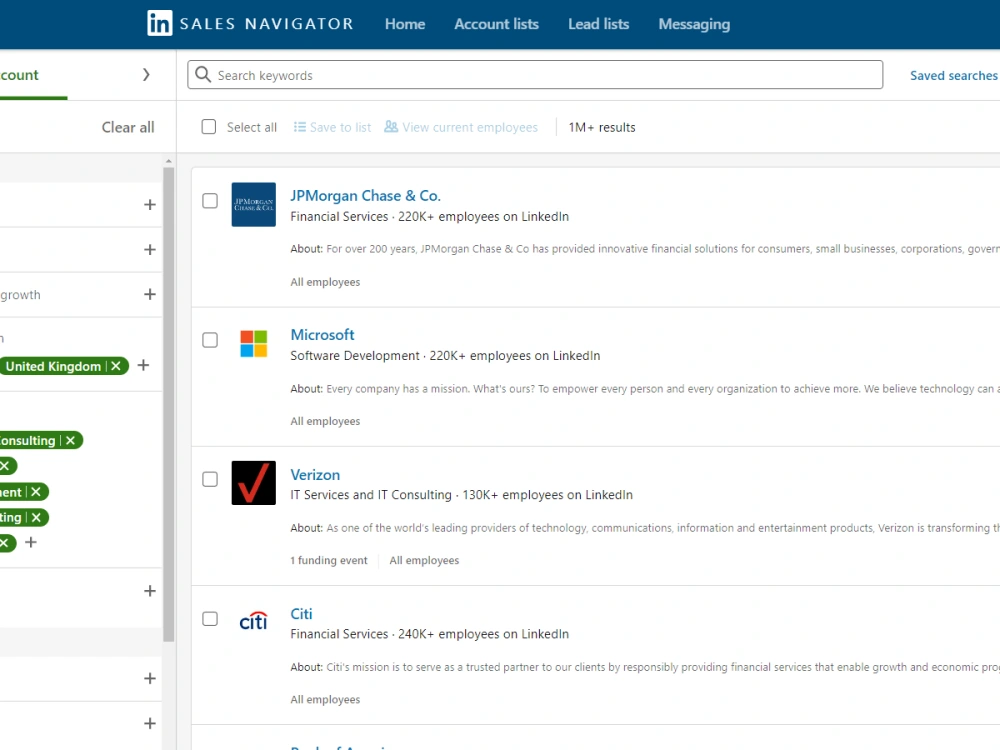This screenshot has width=1000, height=750.
Task: View All employees for JPMorgan Chase
Action: [325, 282]
